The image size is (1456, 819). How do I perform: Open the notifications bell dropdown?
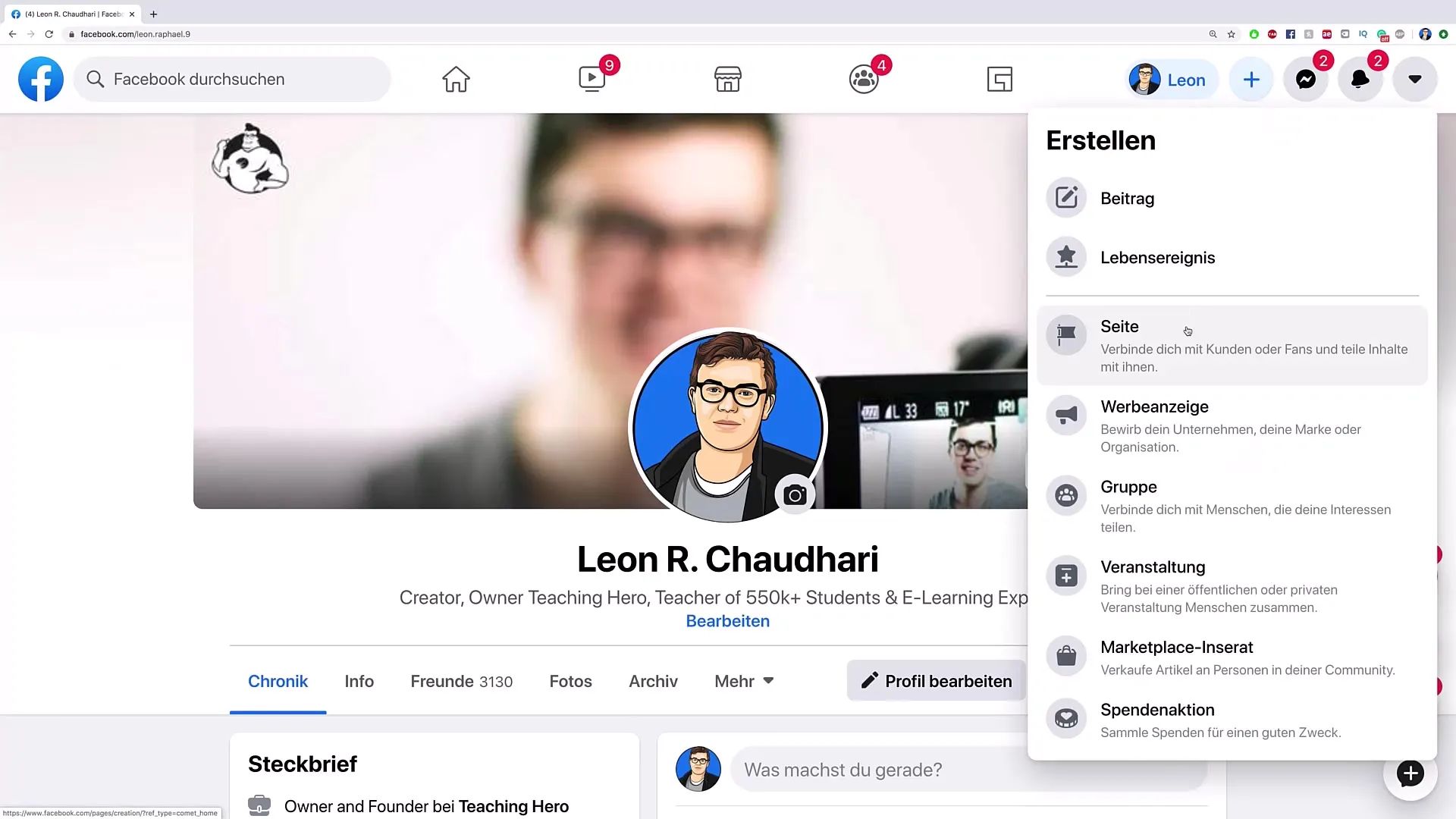(x=1360, y=79)
